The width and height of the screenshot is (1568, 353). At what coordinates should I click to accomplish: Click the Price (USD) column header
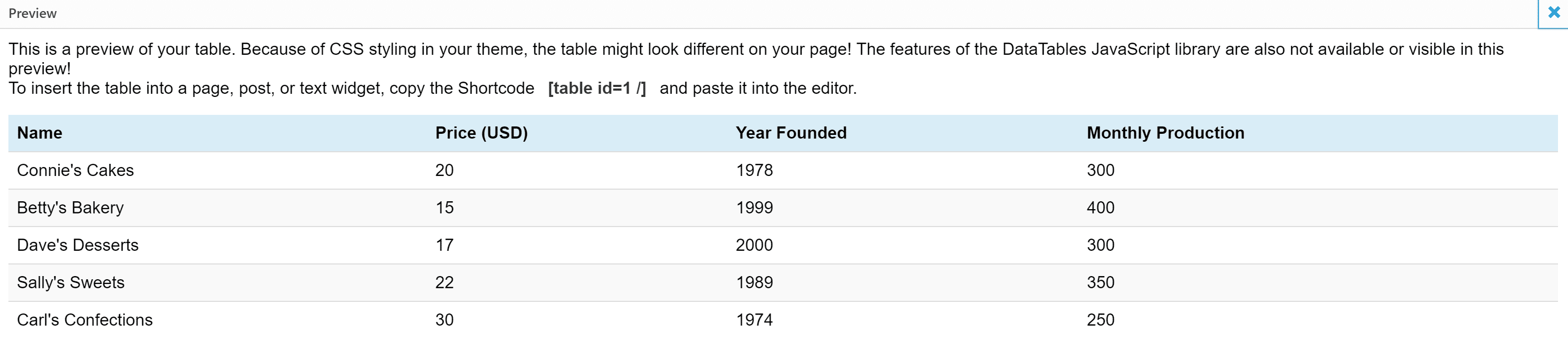pos(481,133)
